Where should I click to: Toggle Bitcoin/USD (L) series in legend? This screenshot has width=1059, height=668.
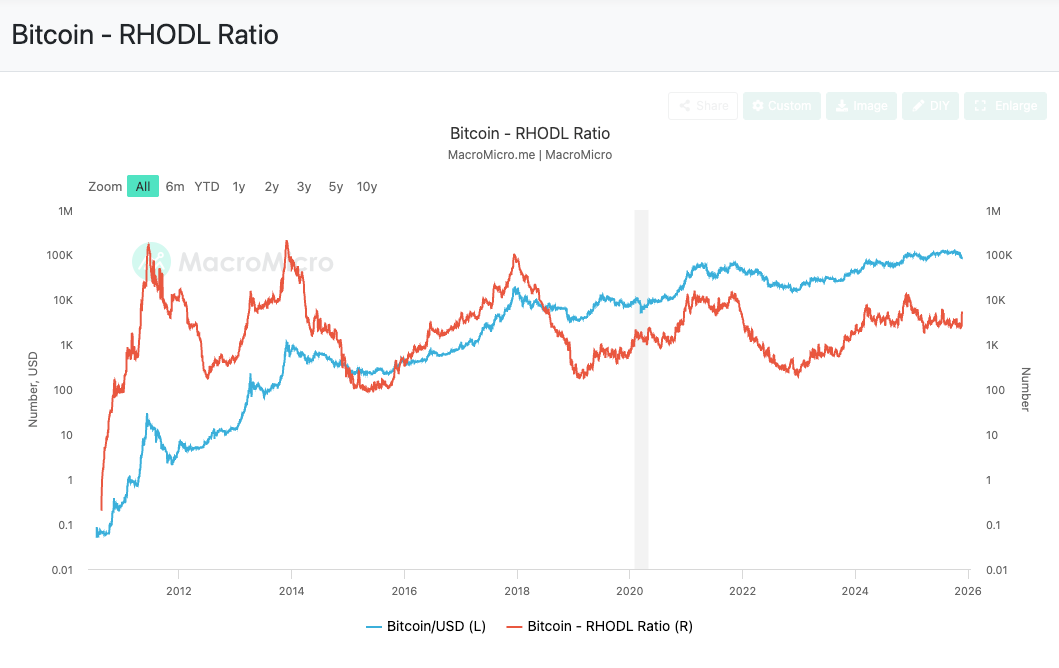[x=426, y=627]
